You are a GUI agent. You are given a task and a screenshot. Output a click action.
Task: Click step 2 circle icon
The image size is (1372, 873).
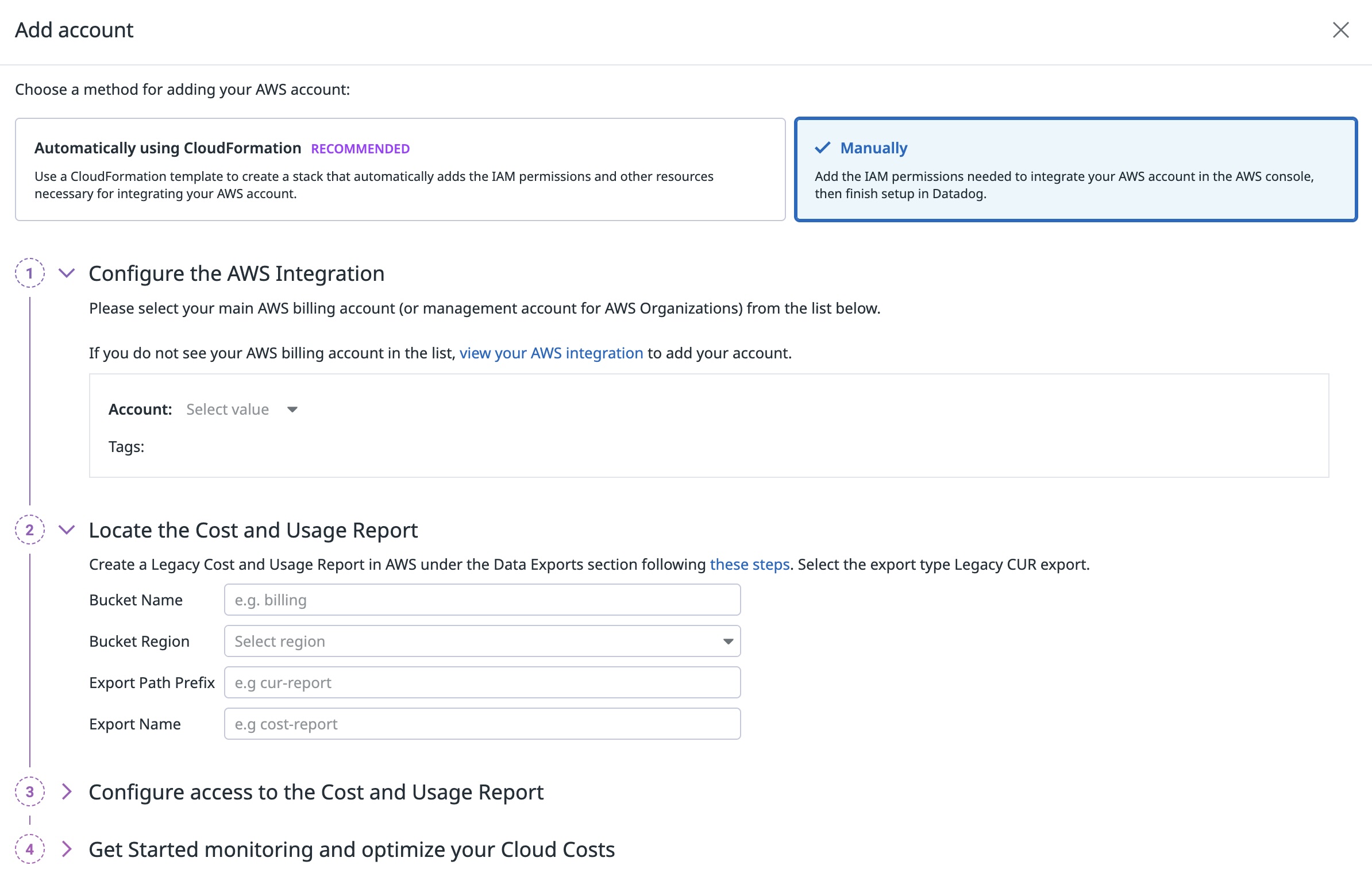(x=30, y=530)
